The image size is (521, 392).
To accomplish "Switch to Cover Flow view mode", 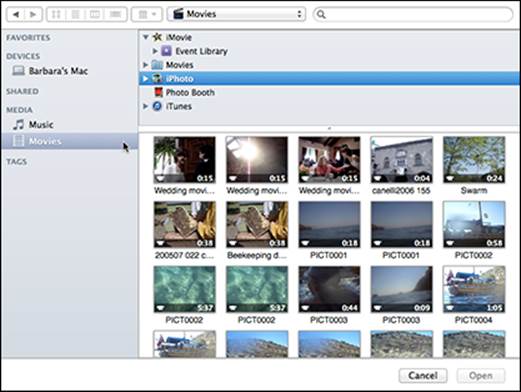I will (x=115, y=14).
